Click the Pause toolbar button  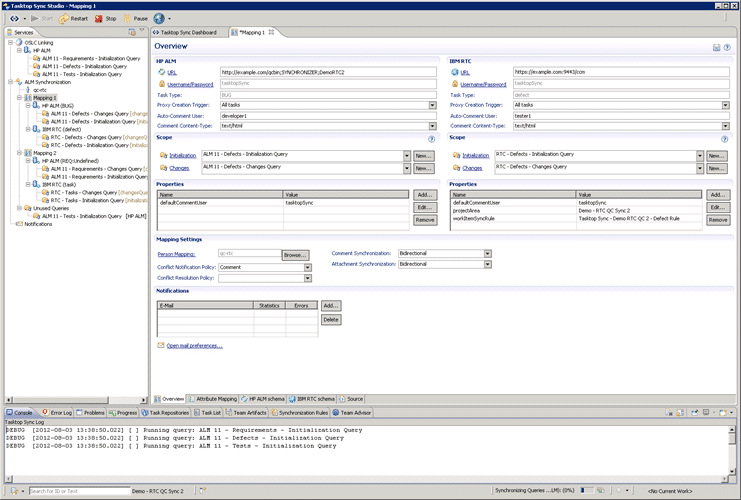[136, 18]
